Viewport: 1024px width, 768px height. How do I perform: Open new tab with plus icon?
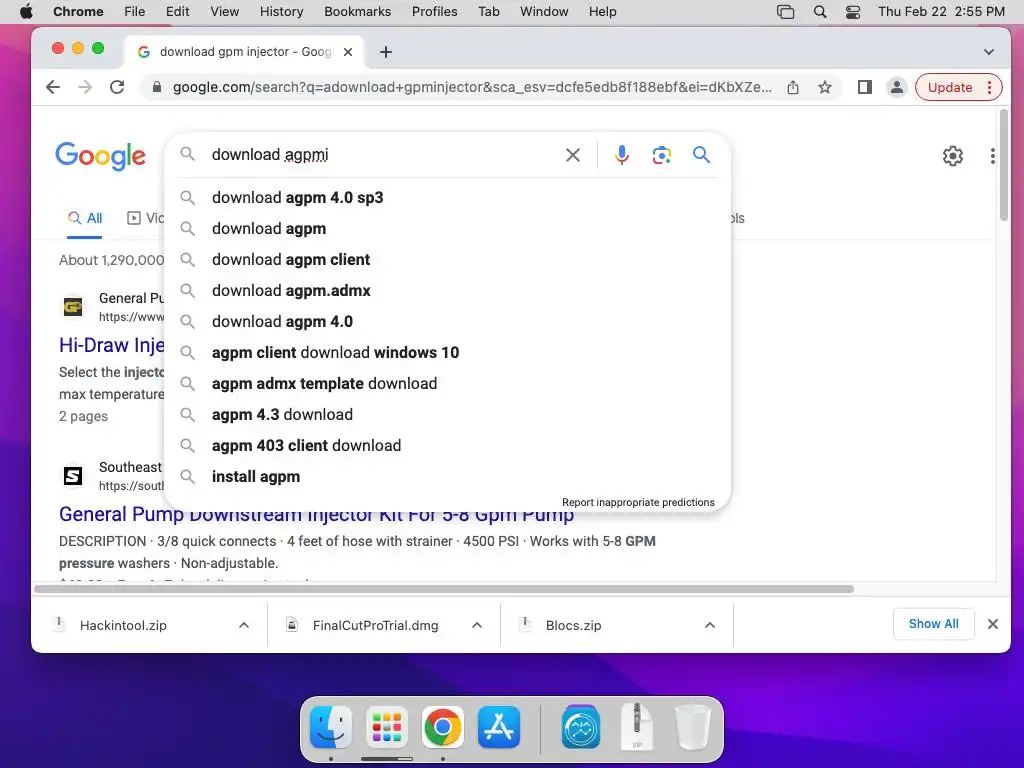pyautogui.click(x=386, y=52)
